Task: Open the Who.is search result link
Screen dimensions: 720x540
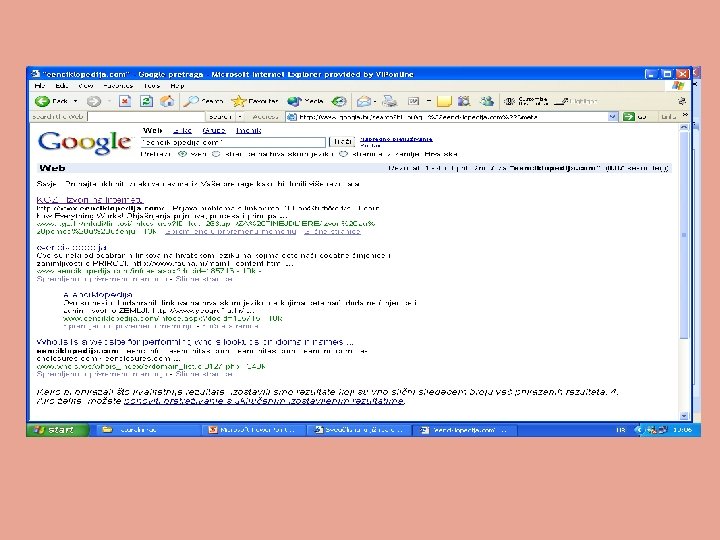Action: pos(195,342)
